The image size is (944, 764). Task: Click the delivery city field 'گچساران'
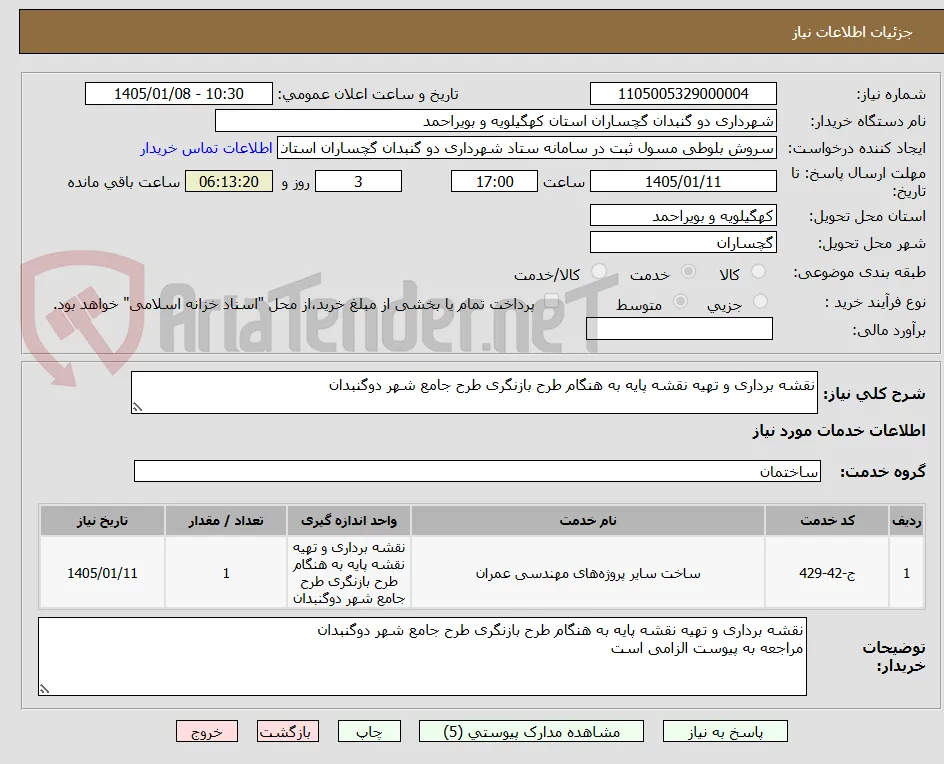pyautogui.click(x=683, y=243)
